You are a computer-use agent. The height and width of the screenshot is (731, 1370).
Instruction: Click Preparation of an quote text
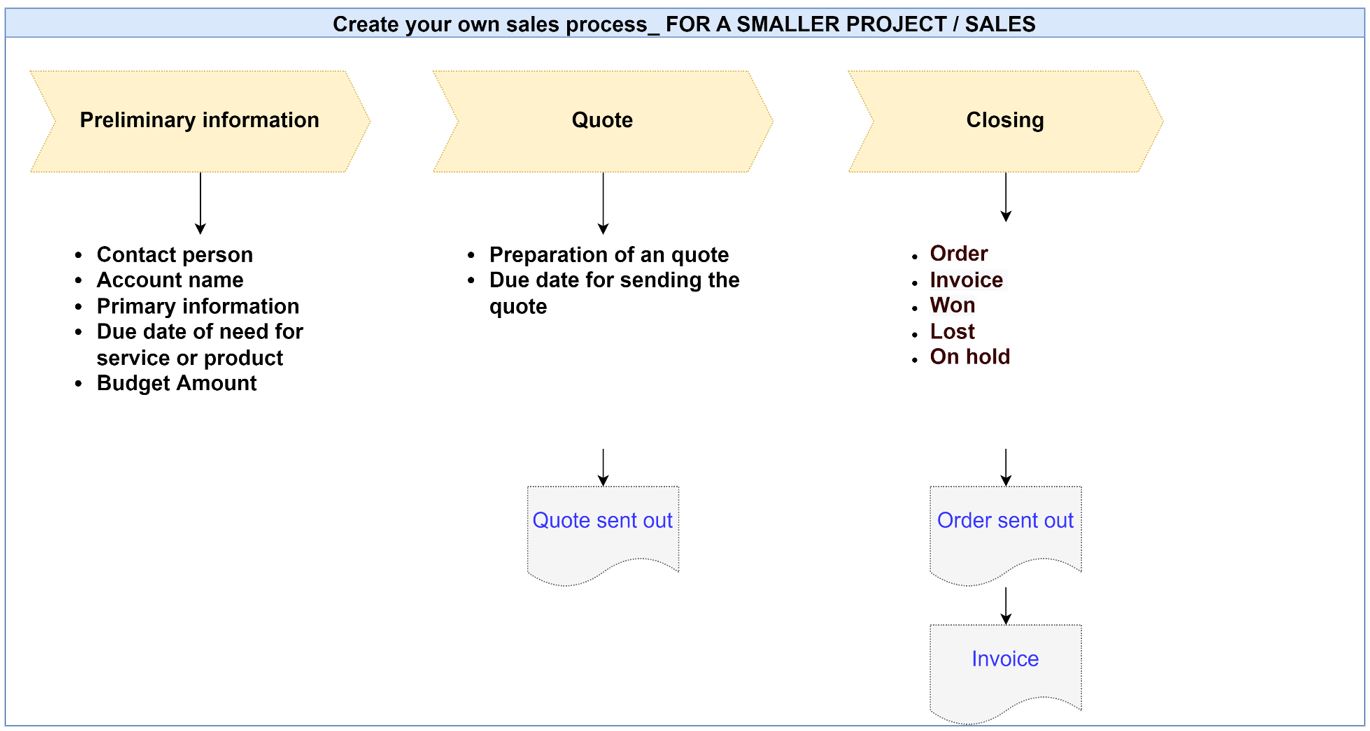(x=609, y=255)
